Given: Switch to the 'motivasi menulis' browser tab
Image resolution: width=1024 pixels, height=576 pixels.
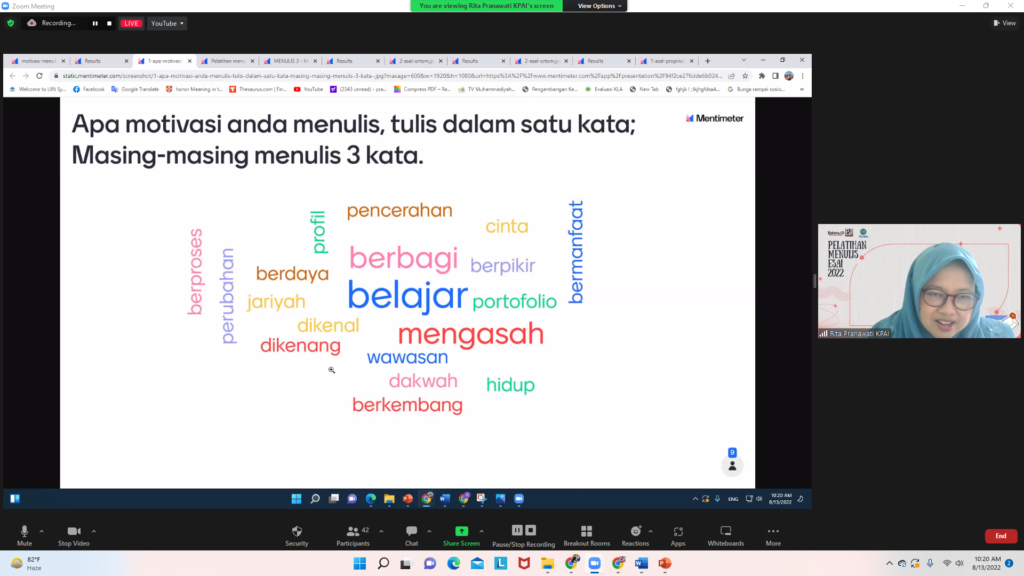Looking at the screenshot, I should pyautogui.click(x=38, y=61).
